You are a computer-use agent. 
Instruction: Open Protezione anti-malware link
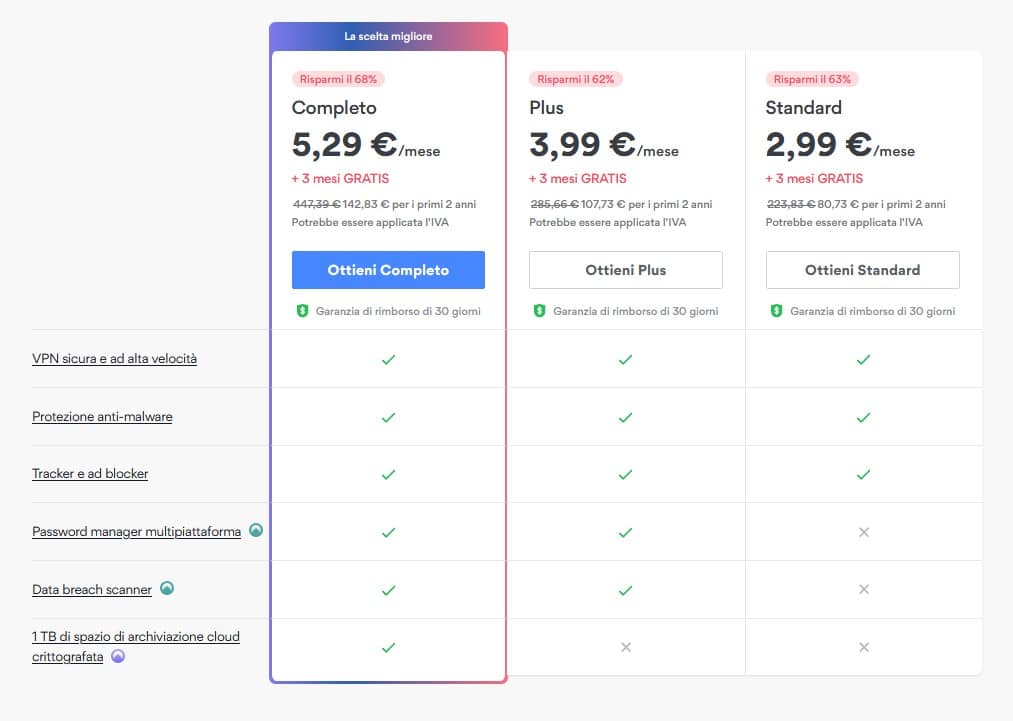102,417
